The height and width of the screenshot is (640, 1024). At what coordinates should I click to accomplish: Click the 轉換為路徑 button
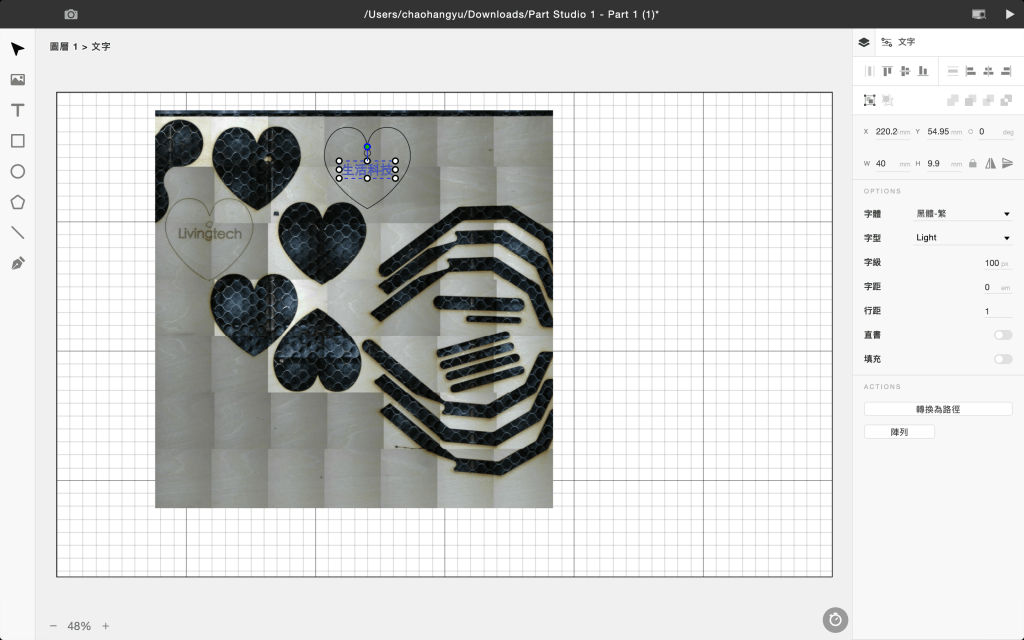(x=936, y=409)
